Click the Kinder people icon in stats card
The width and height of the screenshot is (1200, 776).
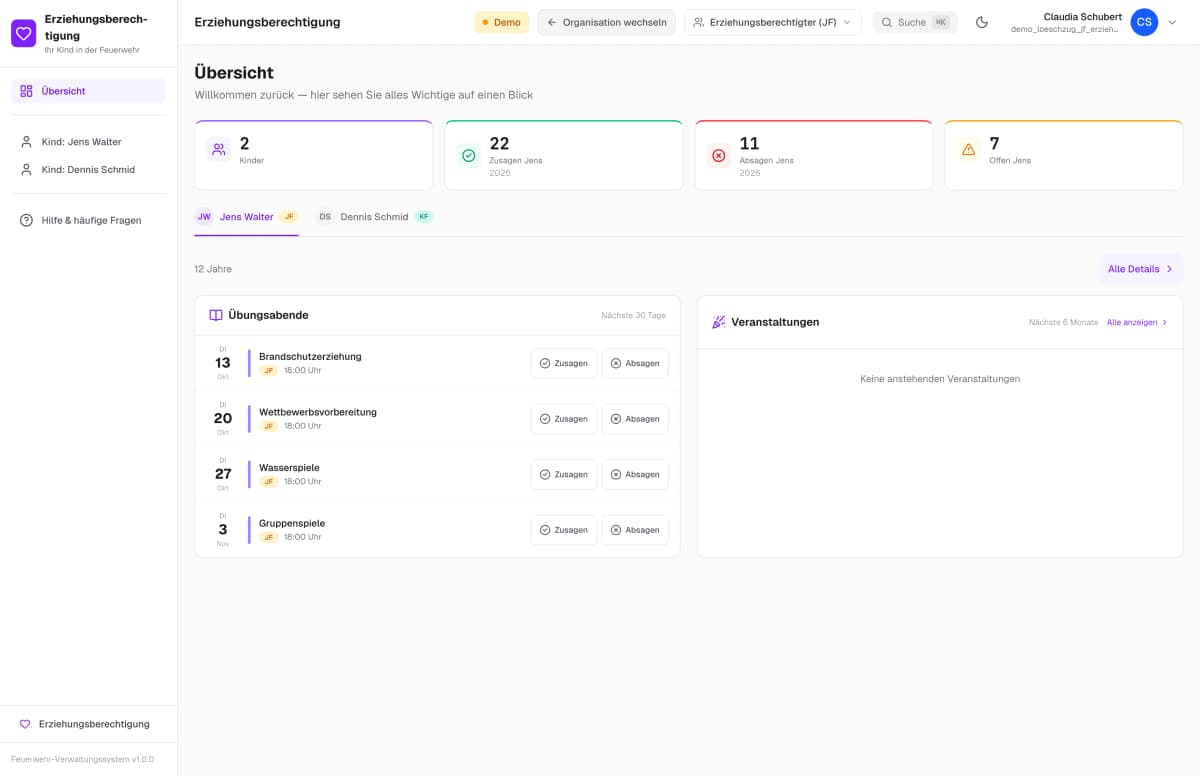[x=219, y=150]
